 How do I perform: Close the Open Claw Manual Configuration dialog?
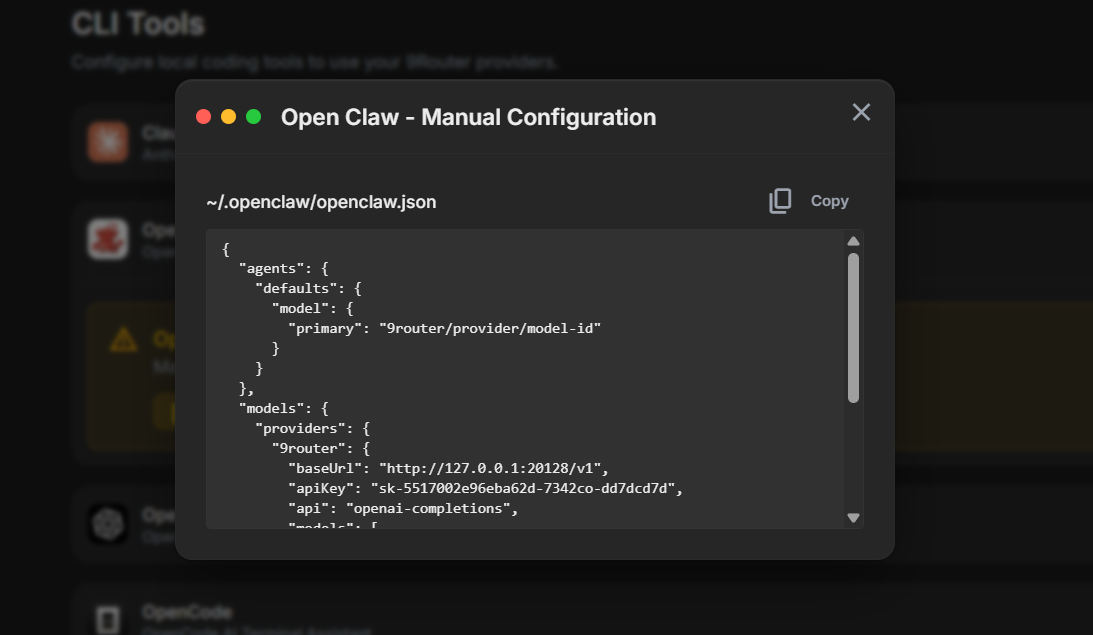[x=862, y=112]
